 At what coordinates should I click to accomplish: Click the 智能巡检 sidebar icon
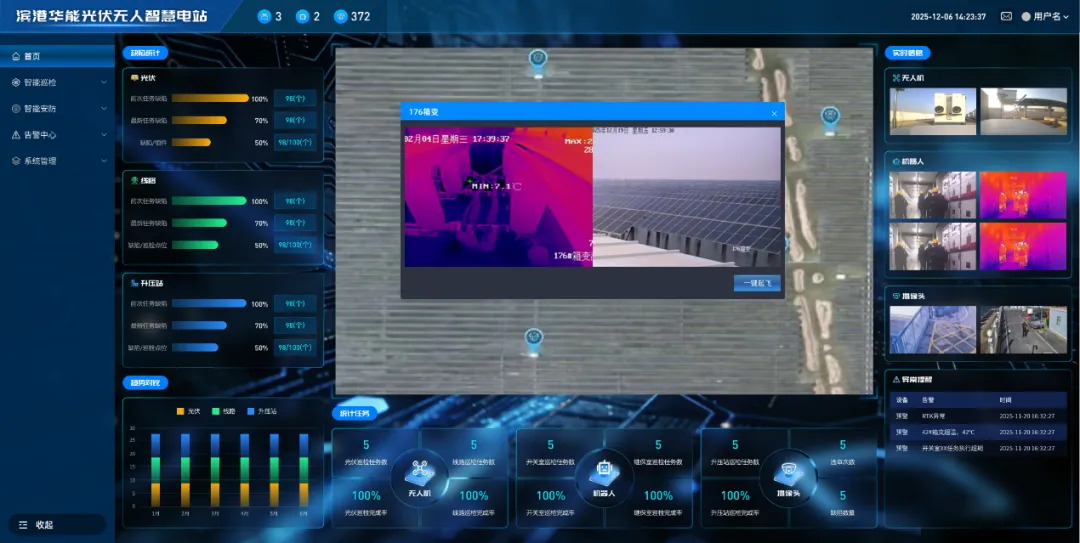(16, 82)
